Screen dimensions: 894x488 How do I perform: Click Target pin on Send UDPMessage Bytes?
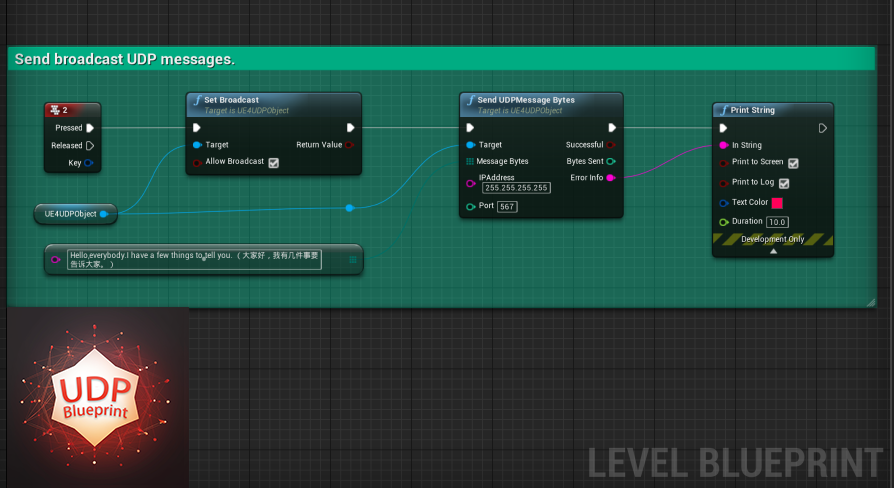pyautogui.click(x=470, y=145)
